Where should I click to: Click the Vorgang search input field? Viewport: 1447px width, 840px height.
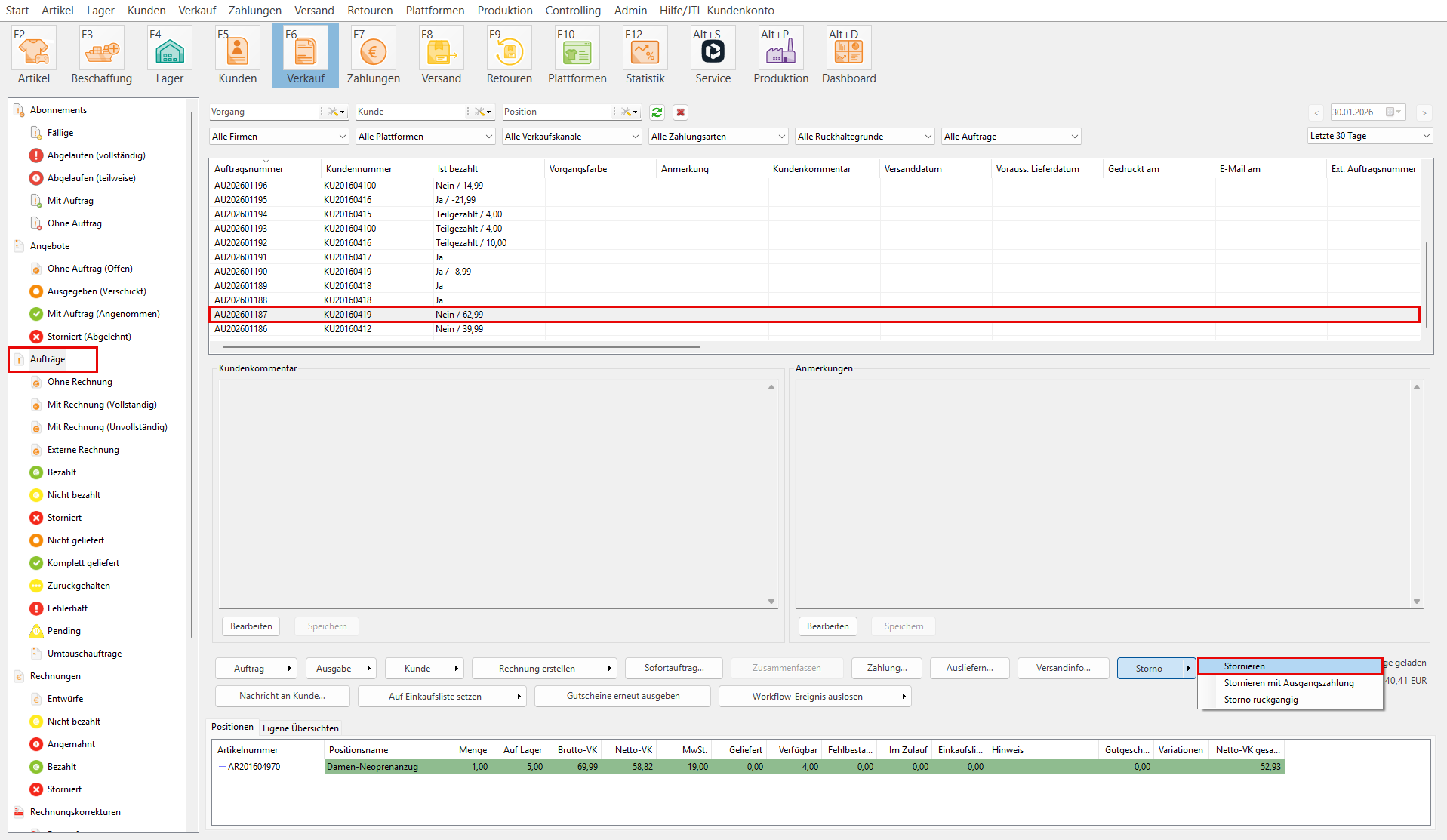point(264,112)
